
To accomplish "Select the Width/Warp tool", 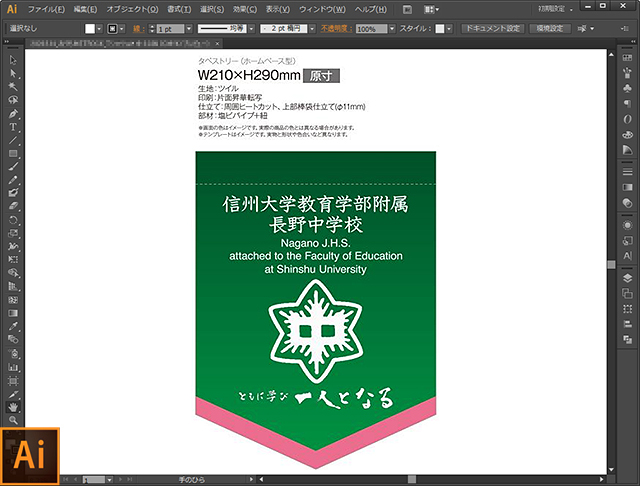I will pos(13,246).
